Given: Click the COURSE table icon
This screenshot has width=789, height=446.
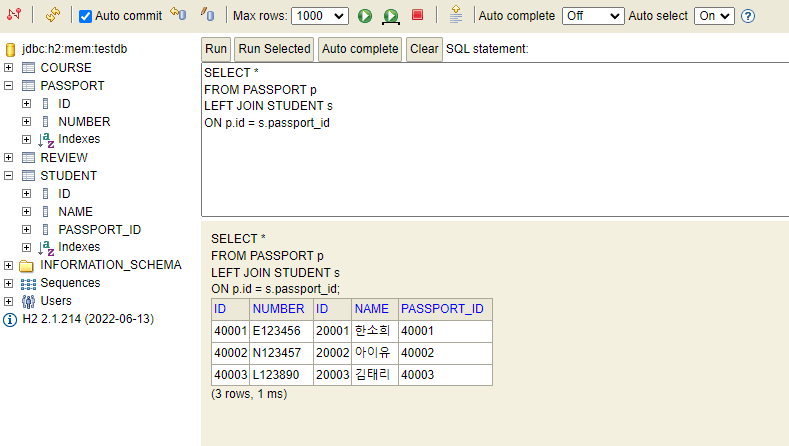Looking at the screenshot, I should [x=28, y=67].
